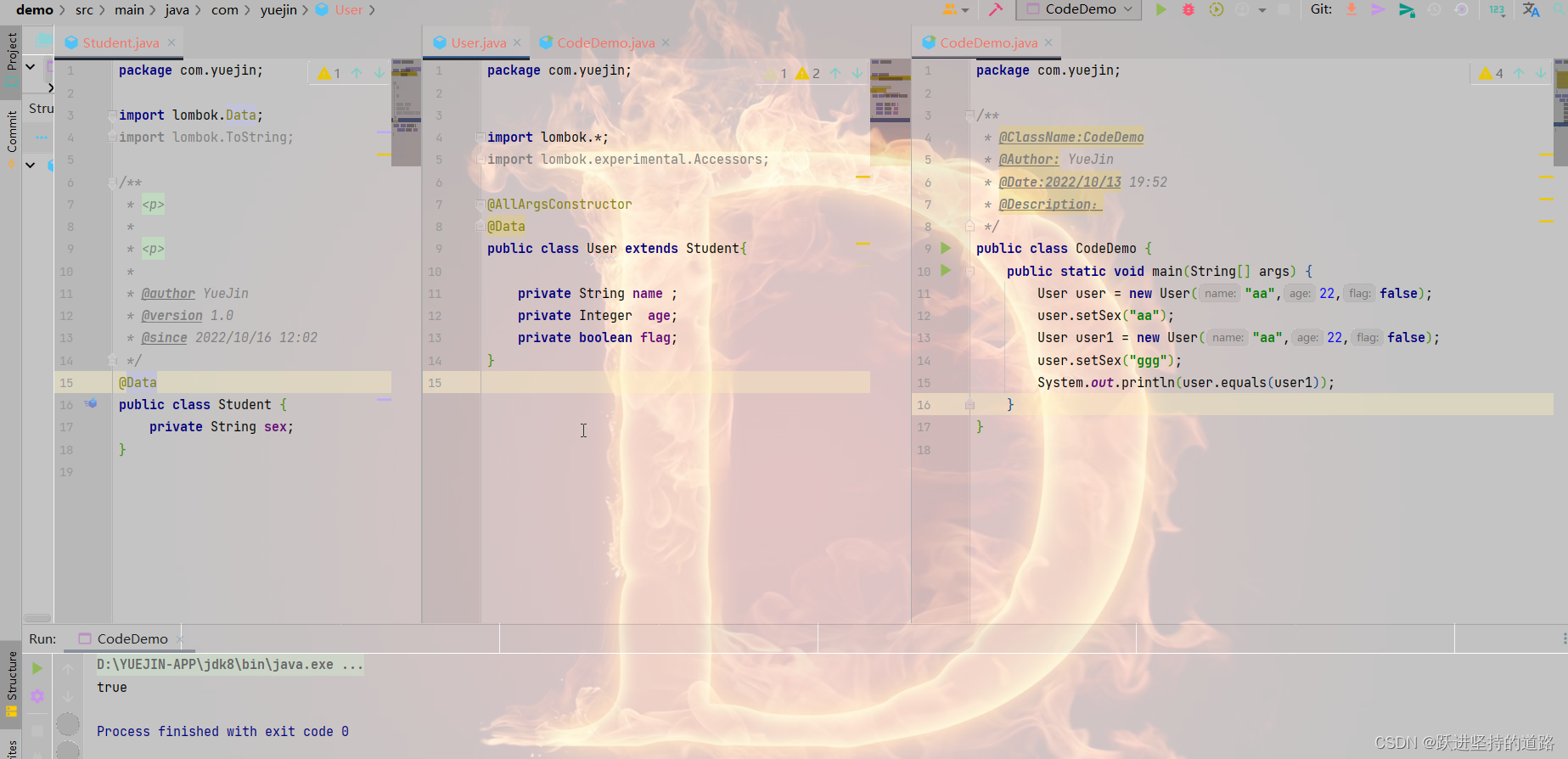This screenshot has height=759, width=1568.
Task: Click the options dots in Structure panel
Action: click(x=42, y=137)
